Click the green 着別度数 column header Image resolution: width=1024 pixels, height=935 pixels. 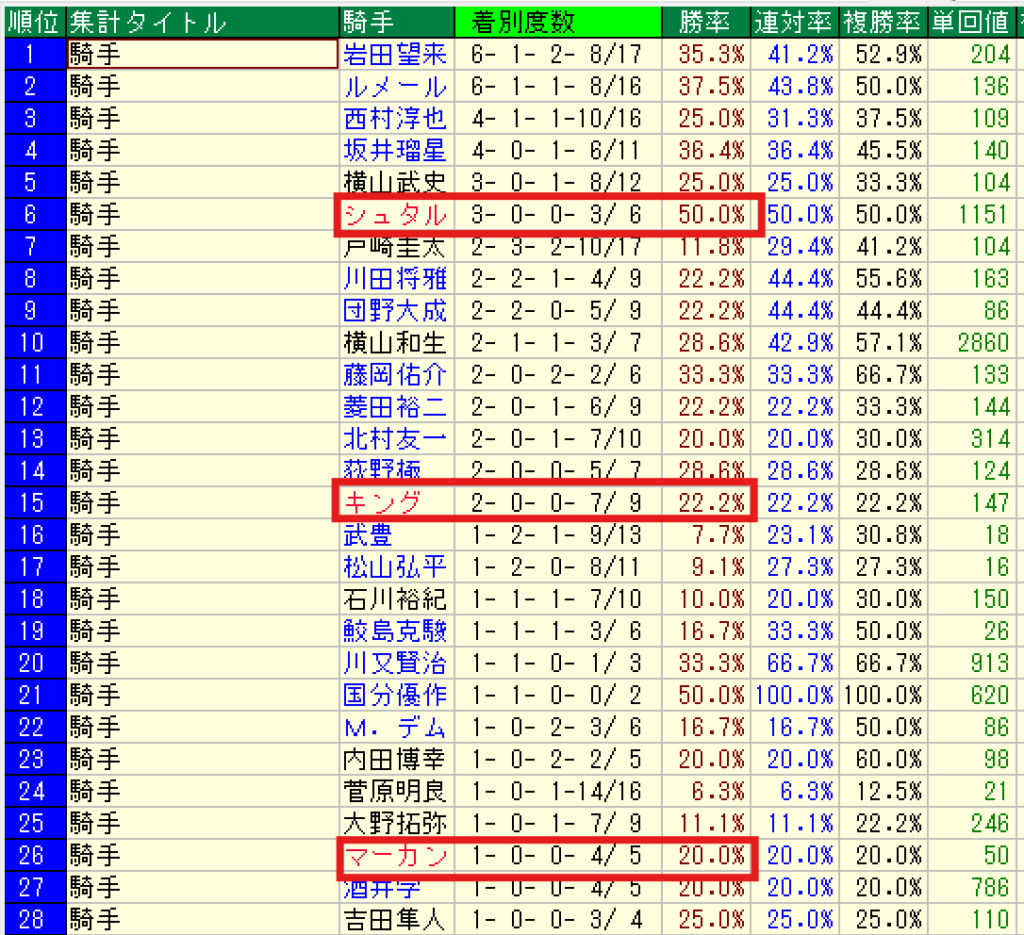click(x=558, y=22)
